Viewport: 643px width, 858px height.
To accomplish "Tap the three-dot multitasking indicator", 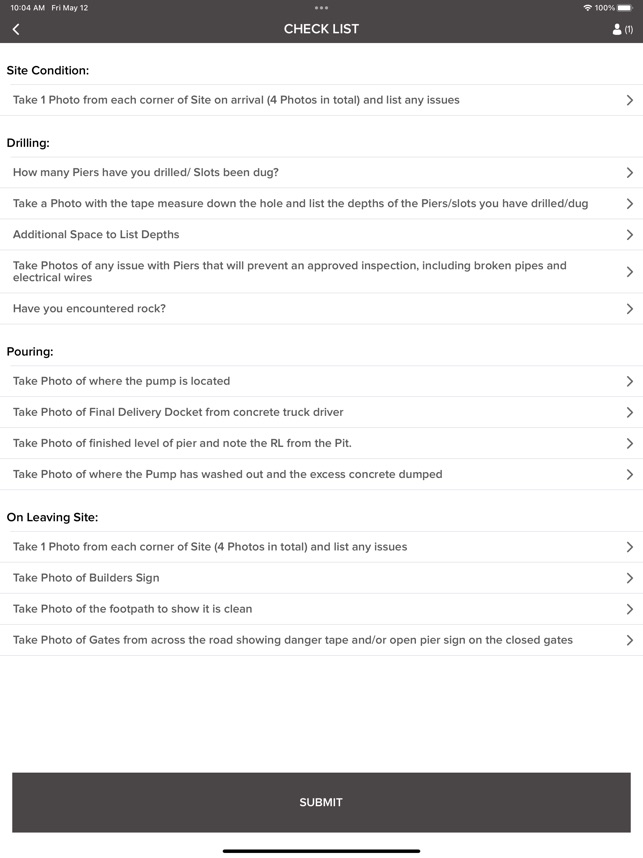I will click(321, 7).
